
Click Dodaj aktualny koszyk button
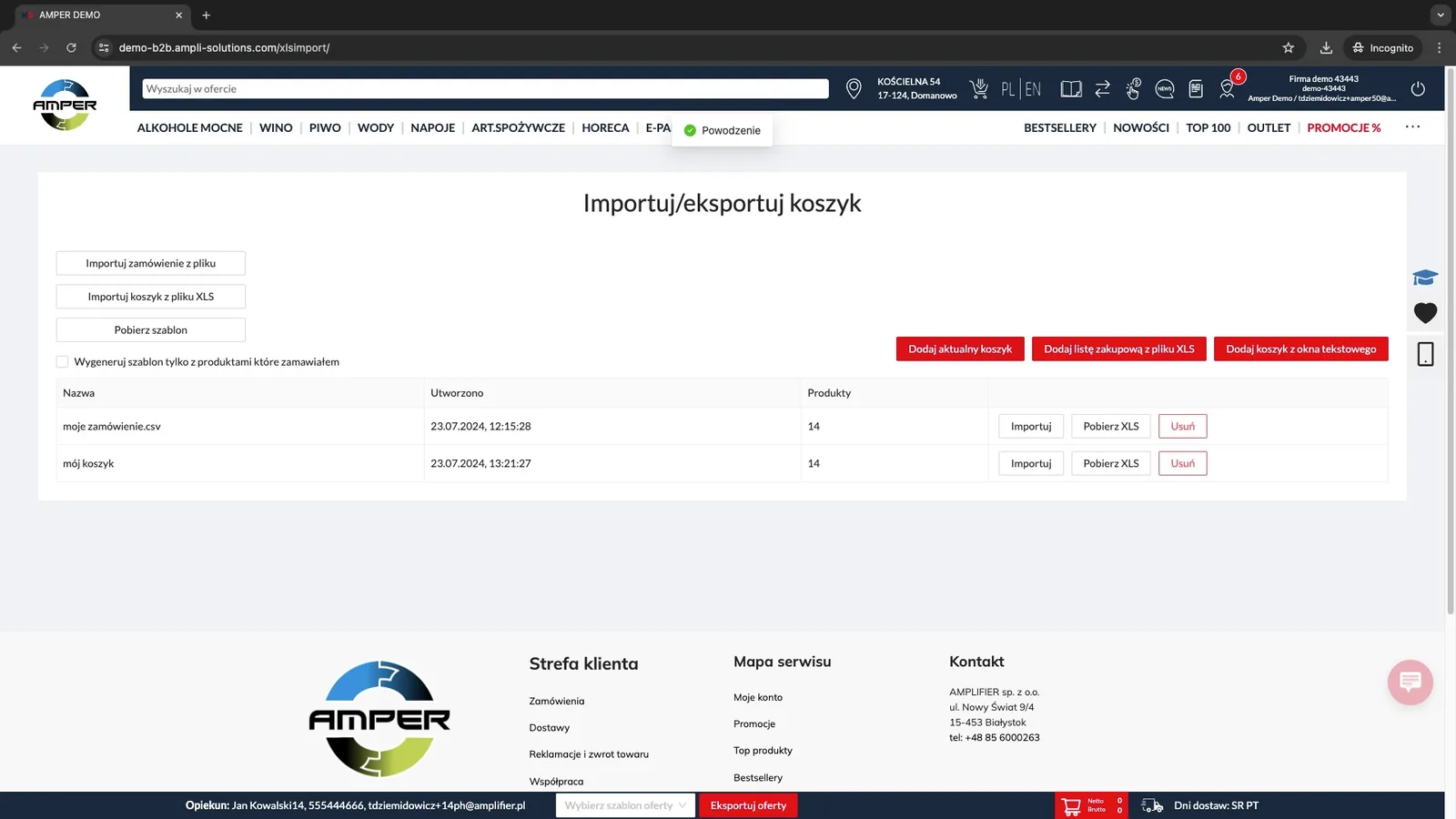point(960,349)
